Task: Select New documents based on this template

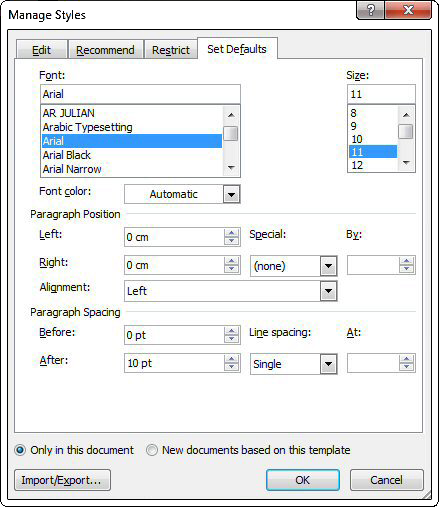Action: [152, 450]
